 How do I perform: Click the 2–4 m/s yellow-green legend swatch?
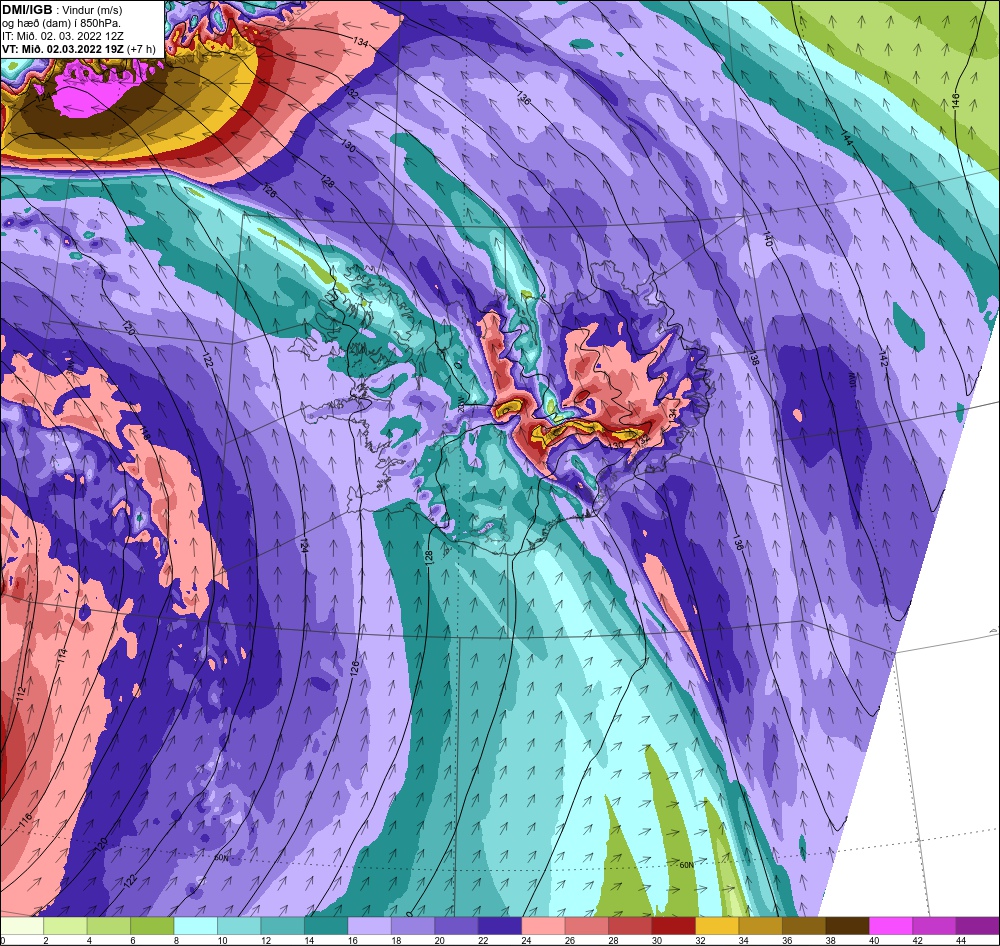[x=65, y=926]
